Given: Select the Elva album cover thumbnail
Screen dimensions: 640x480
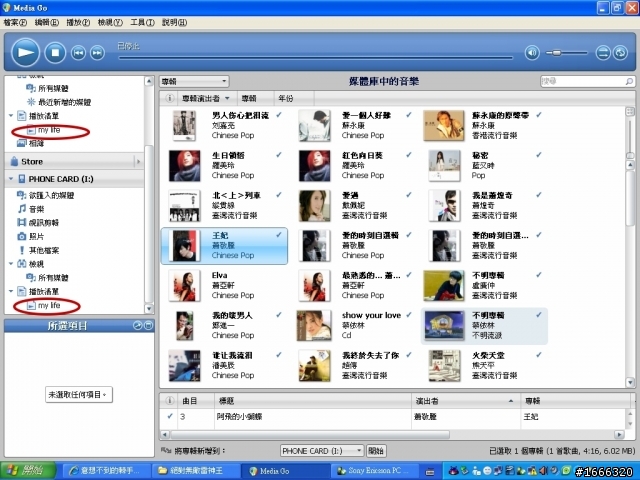Looking at the screenshot, I should click(184, 286).
